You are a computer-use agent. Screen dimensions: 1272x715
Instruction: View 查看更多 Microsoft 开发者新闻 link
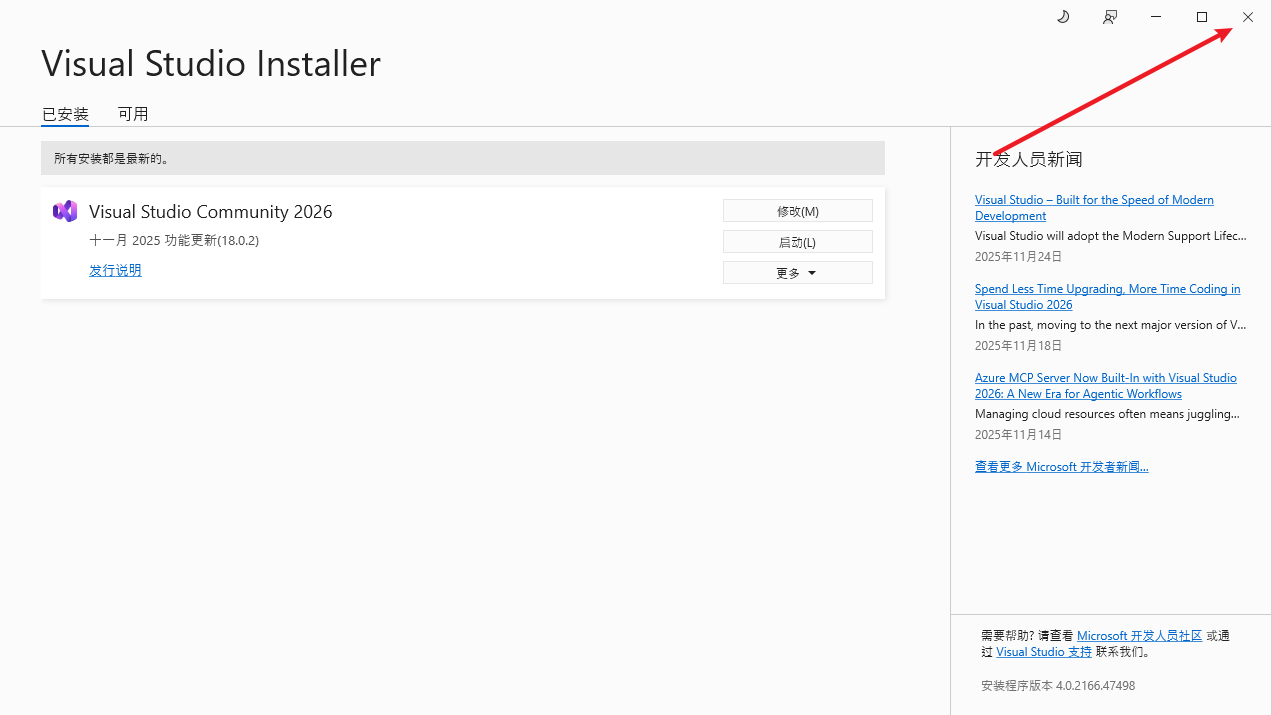pyautogui.click(x=1061, y=467)
